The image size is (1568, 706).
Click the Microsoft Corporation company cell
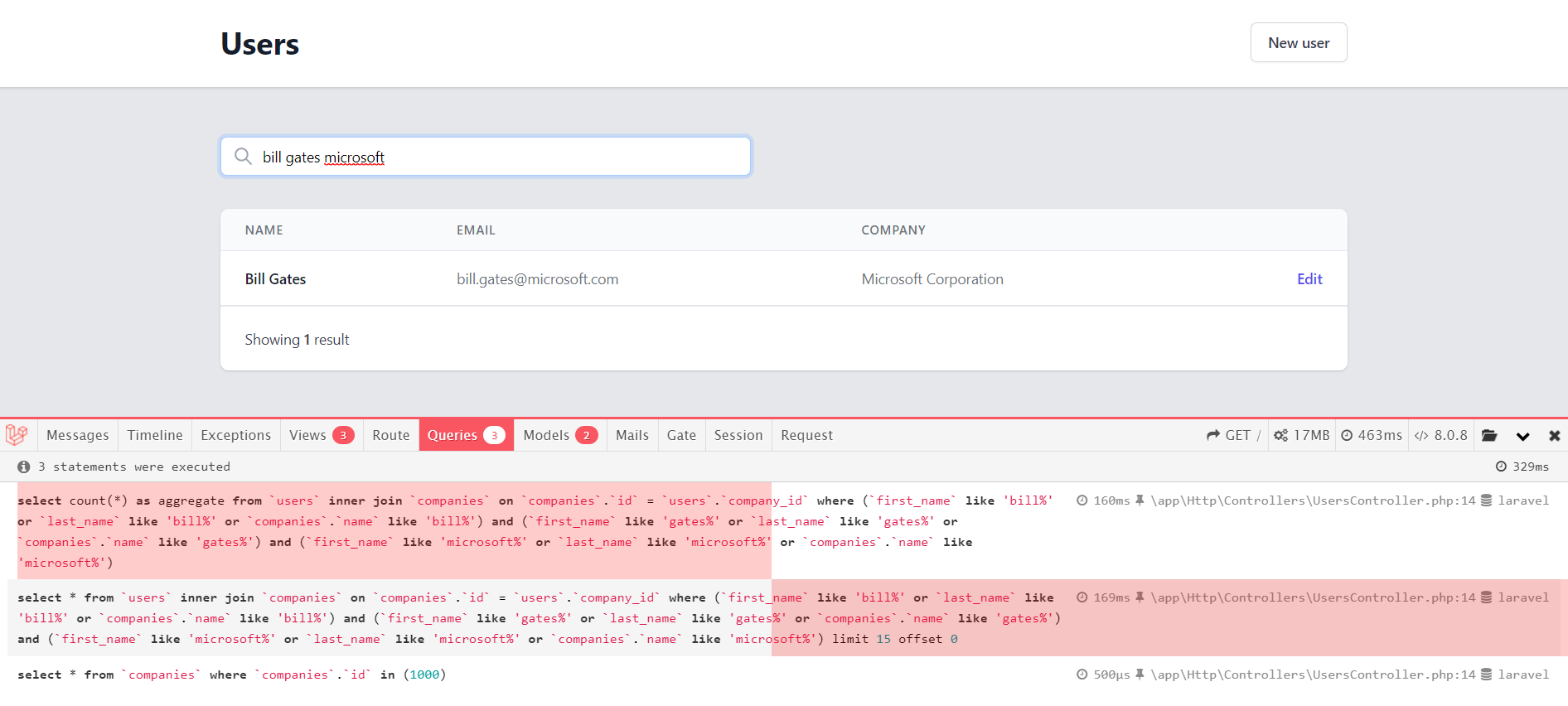click(x=932, y=279)
